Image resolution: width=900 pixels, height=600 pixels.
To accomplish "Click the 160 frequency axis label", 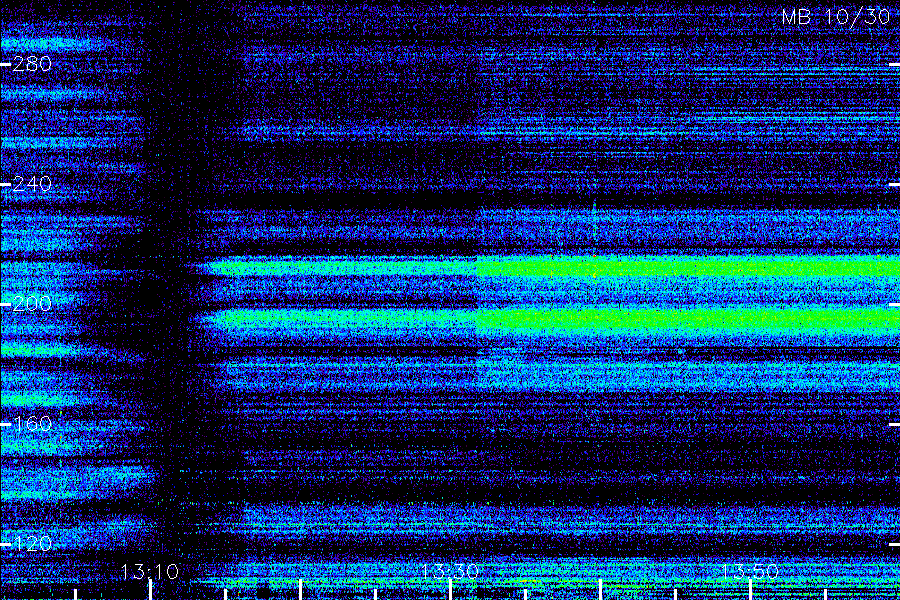I will pos(32,424).
